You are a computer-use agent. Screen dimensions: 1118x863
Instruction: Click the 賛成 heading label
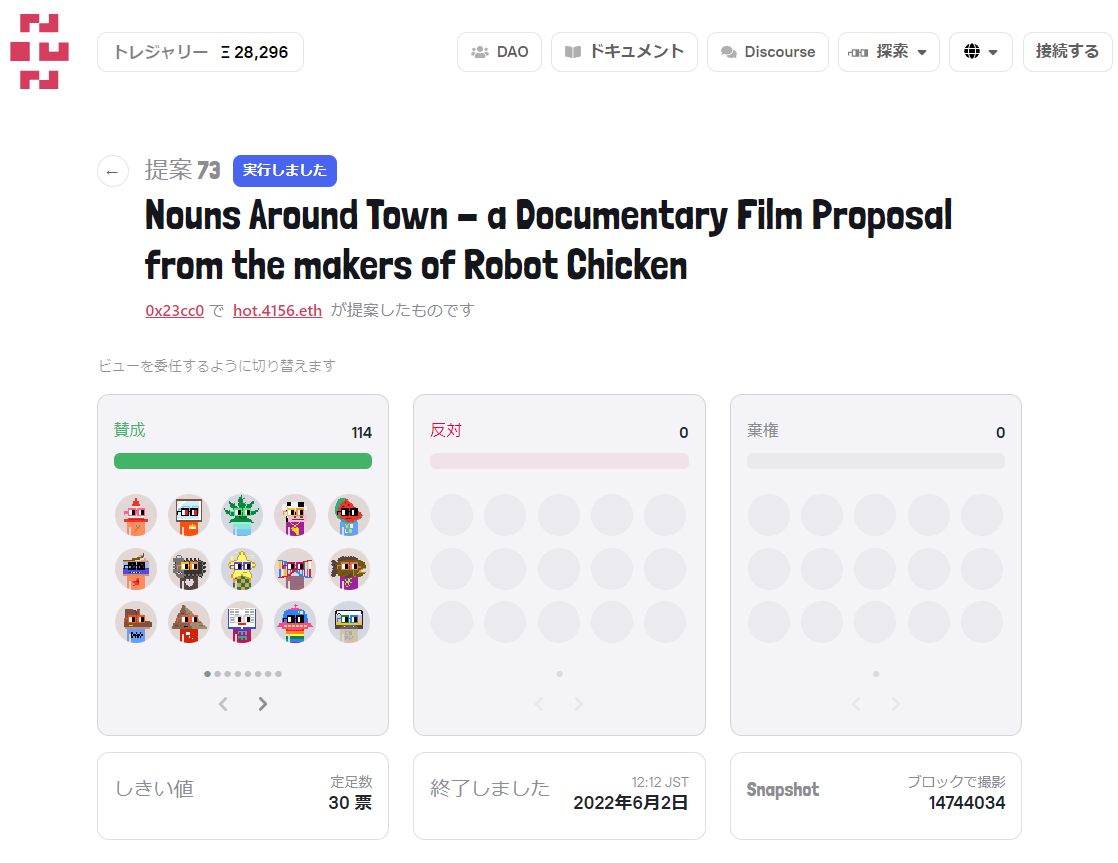[130, 430]
